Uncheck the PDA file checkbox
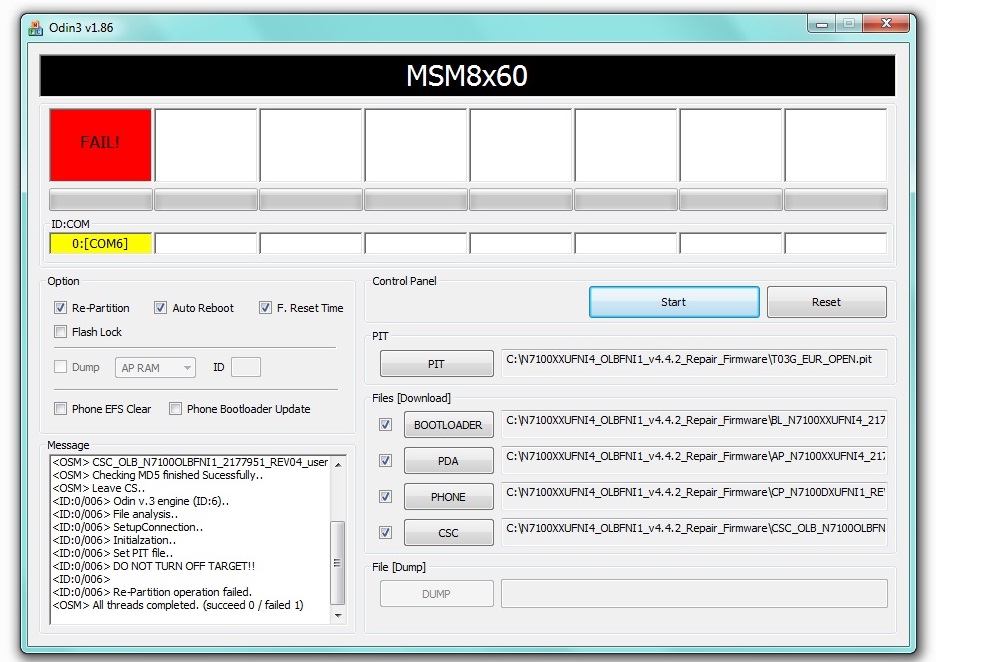The width and height of the screenshot is (1008, 662). tap(386, 461)
